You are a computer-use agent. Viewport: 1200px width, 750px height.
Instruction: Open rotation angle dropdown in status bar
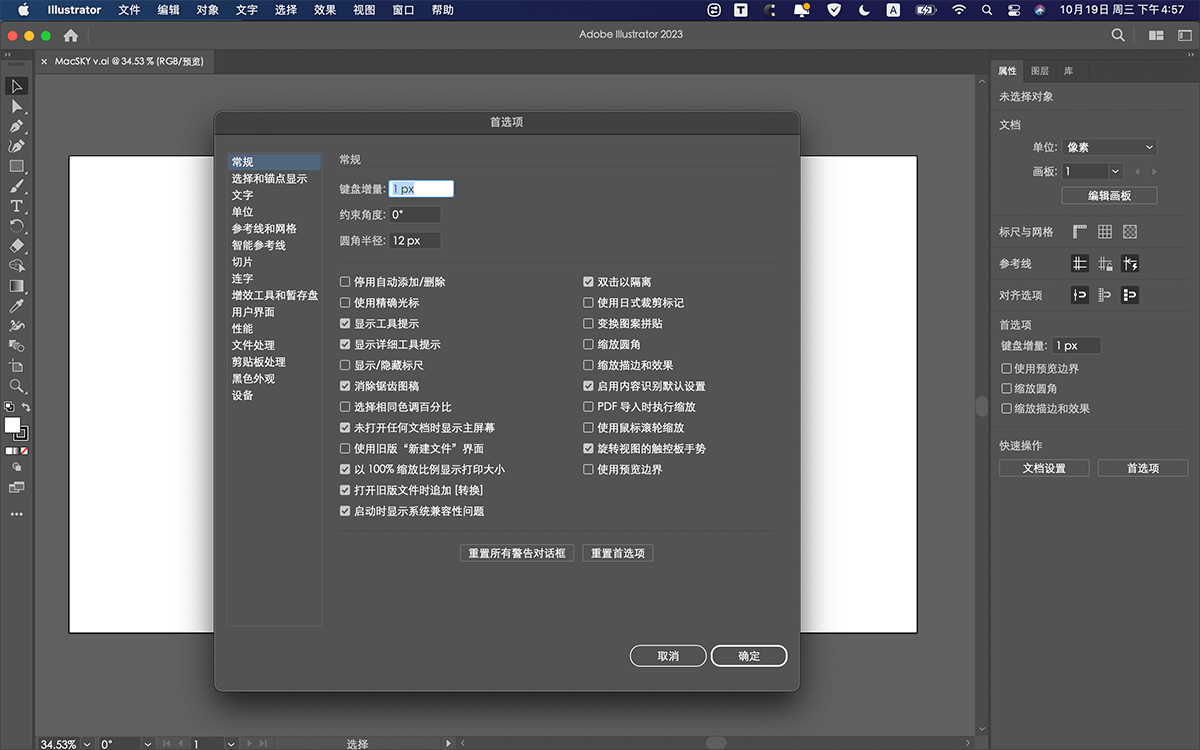coord(148,744)
